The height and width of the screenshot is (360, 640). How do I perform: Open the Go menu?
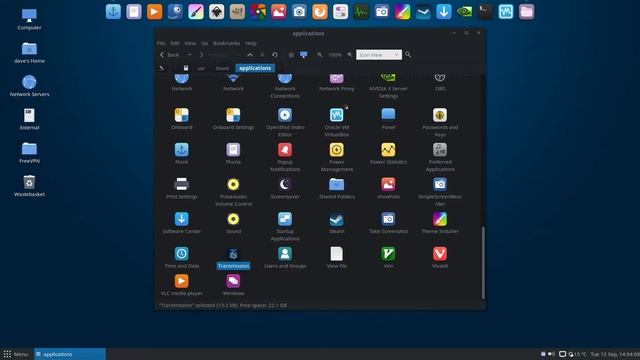[204, 43]
